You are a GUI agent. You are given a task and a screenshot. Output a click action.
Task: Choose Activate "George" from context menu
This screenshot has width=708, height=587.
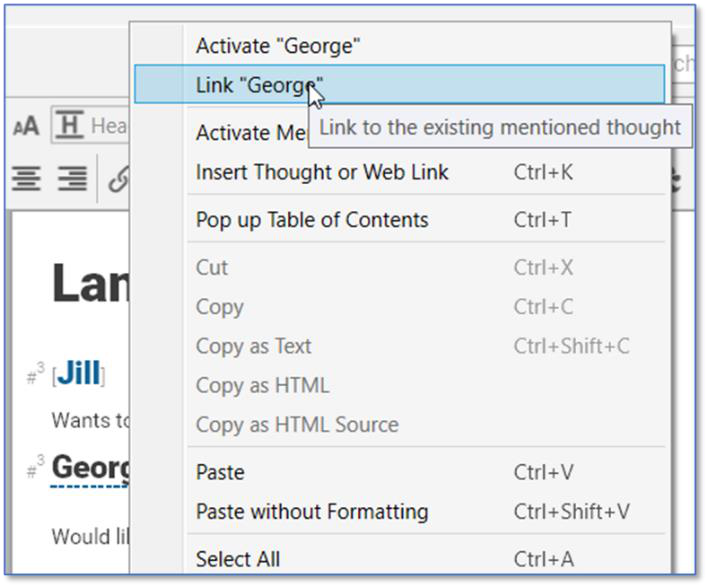278,45
